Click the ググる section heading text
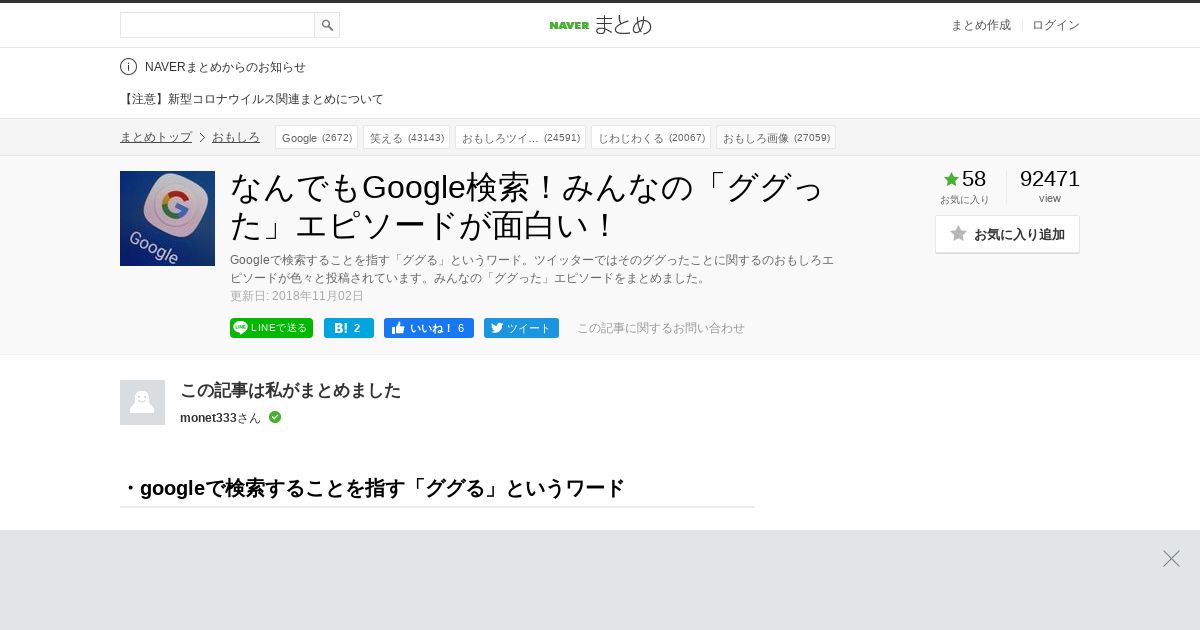The height and width of the screenshot is (630, 1200). coord(372,488)
